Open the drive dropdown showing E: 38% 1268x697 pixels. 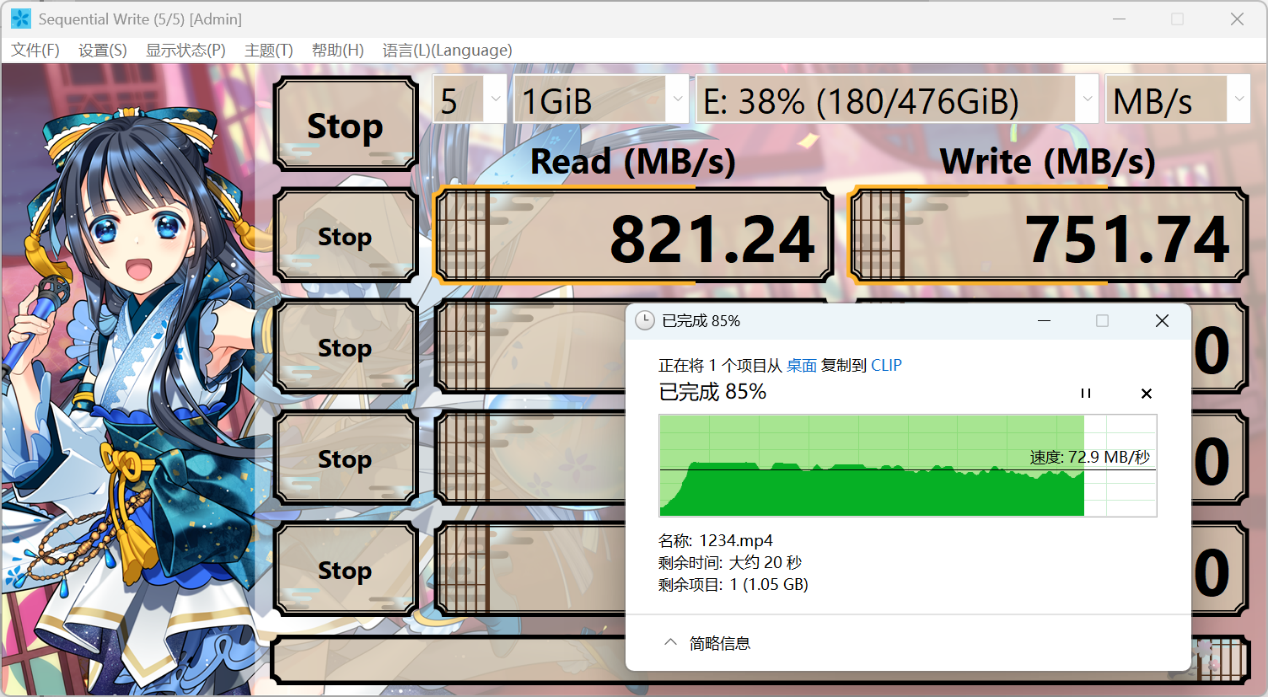tap(897, 100)
